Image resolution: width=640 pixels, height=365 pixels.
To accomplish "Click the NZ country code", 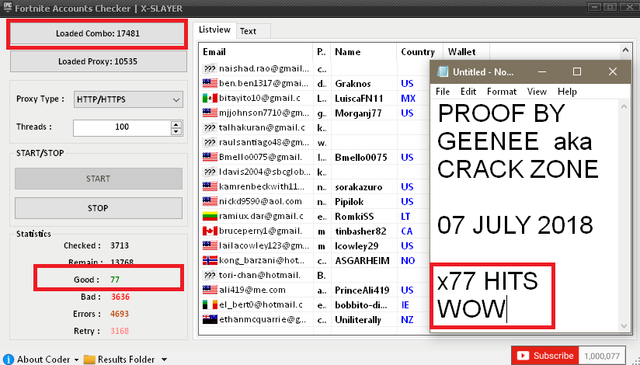I will click(x=407, y=320).
